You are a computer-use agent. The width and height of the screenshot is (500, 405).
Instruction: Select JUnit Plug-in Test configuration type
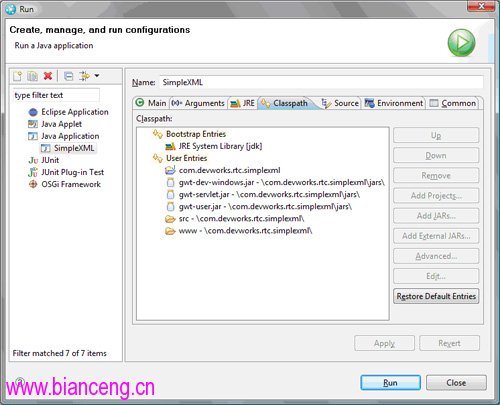(72, 172)
